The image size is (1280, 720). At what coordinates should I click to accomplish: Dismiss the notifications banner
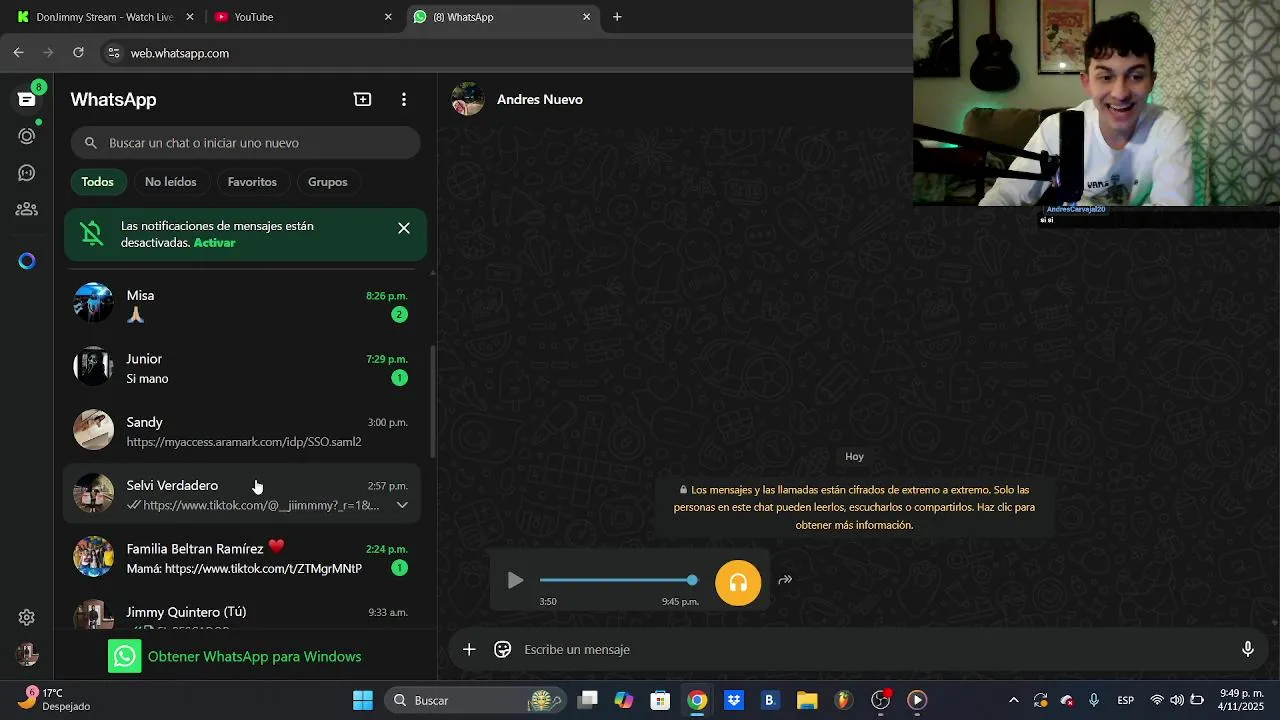click(404, 228)
